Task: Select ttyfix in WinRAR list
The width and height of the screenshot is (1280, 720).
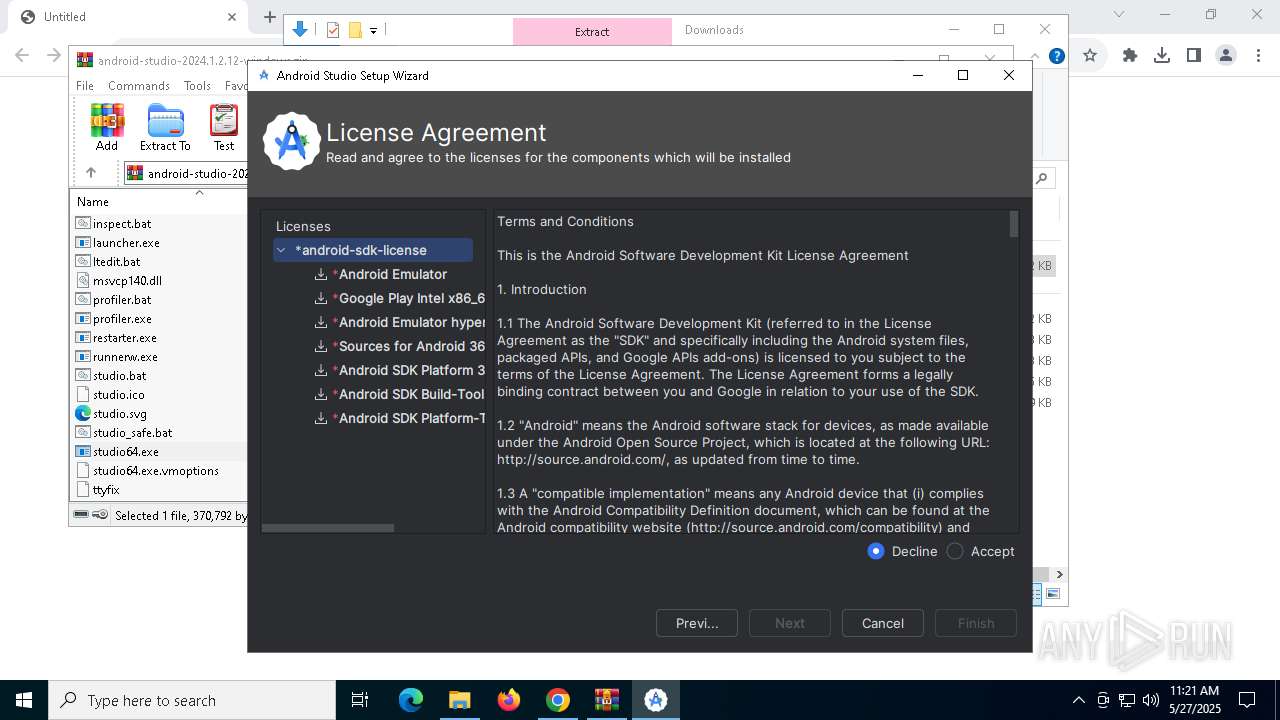Action: pyautogui.click(x=97, y=490)
